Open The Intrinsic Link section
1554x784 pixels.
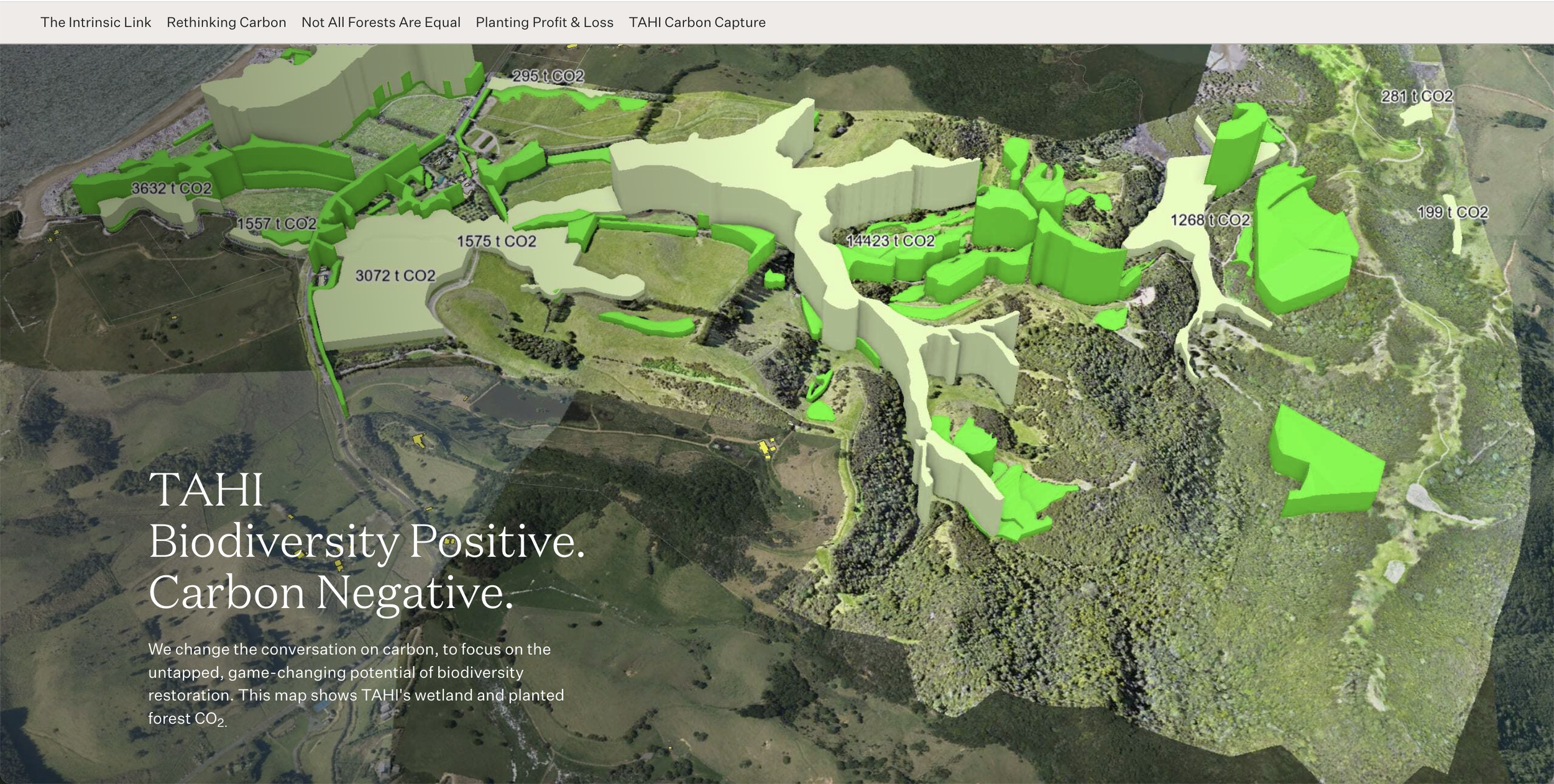click(96, 22)
